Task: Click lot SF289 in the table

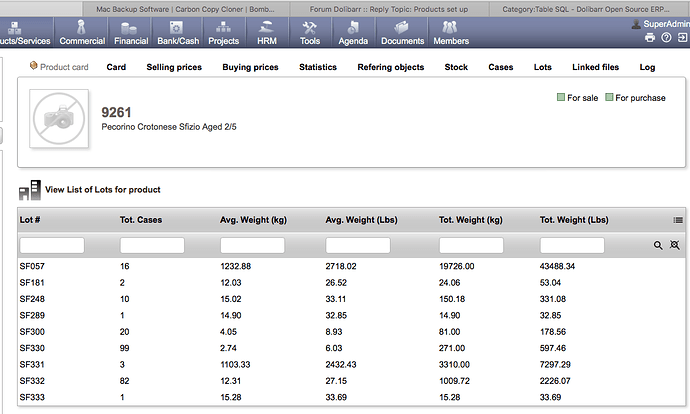Action: tap(32, 315)
